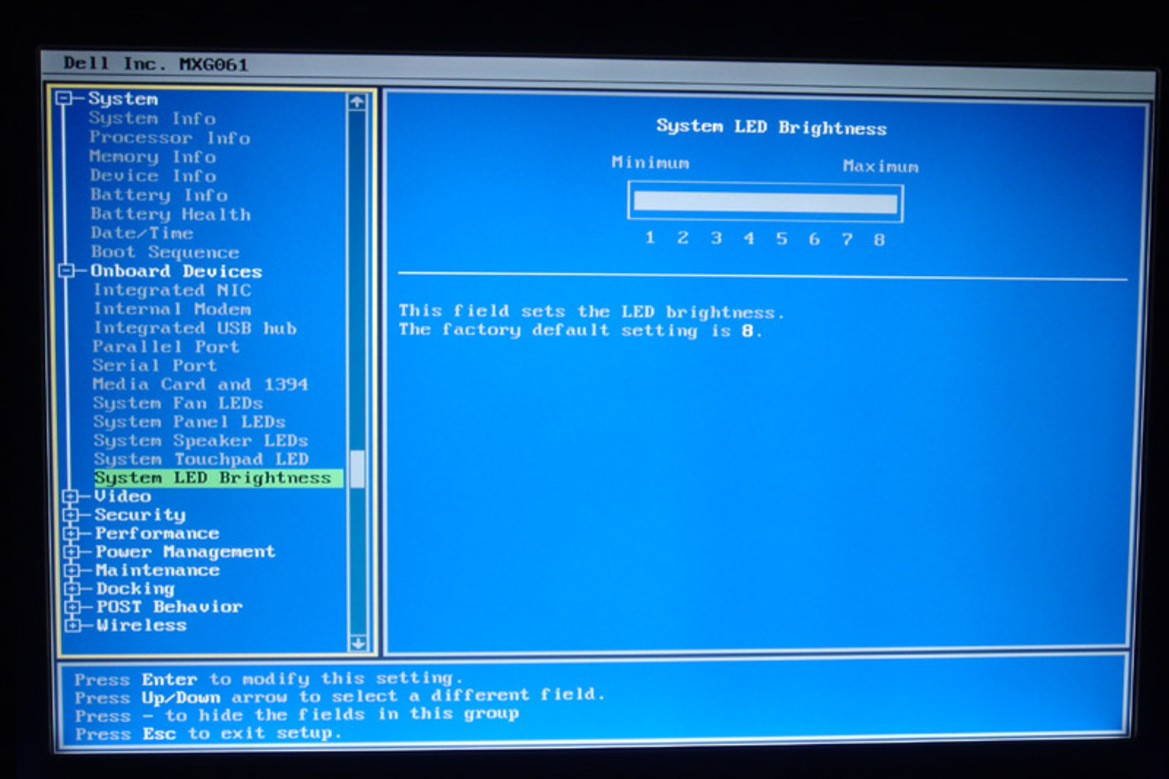The image size is (1169, 779).
Task: Select System Touchpad LED setting
Action: point(201,459)
